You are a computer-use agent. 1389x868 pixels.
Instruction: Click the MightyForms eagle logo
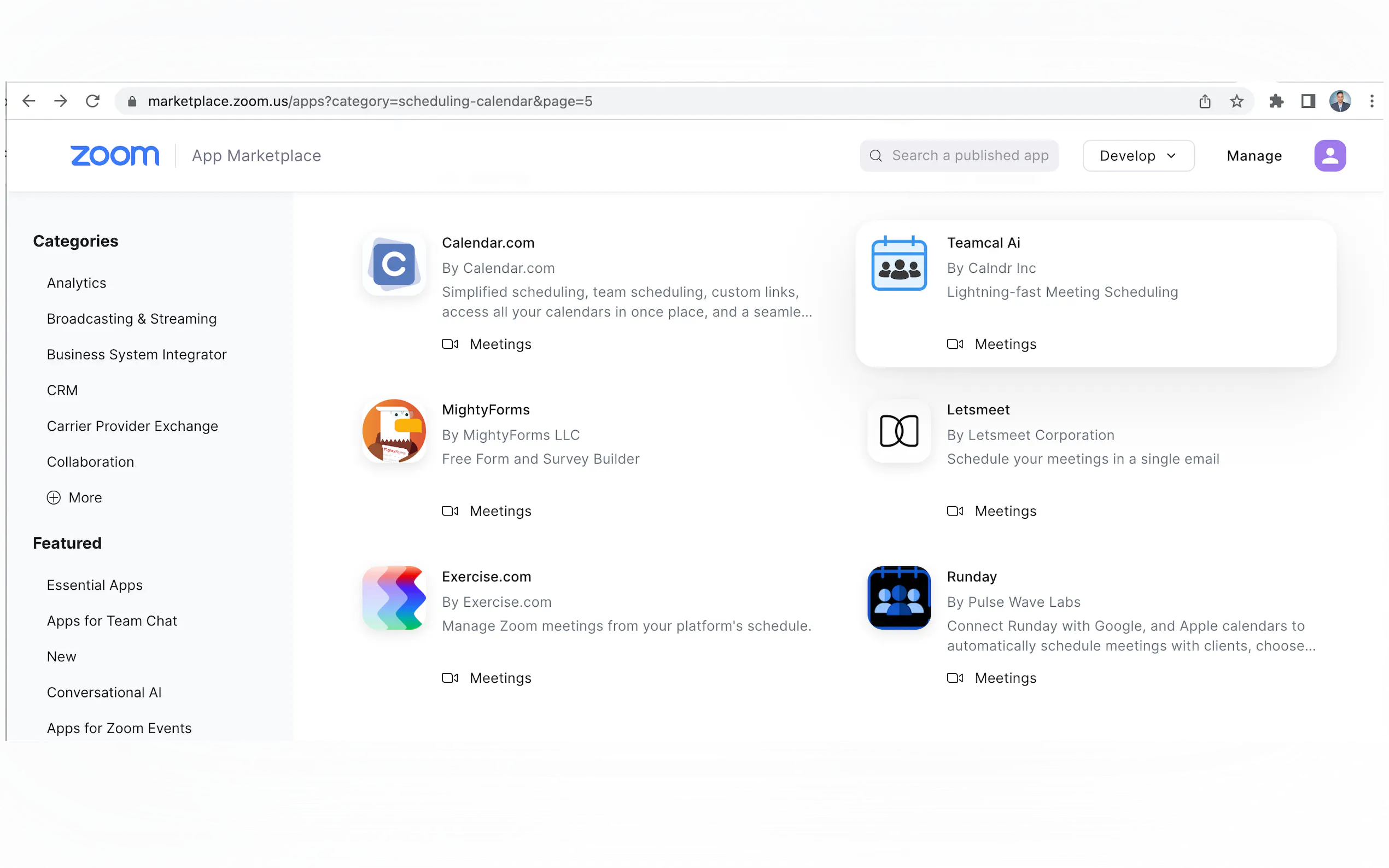point(394,431)
